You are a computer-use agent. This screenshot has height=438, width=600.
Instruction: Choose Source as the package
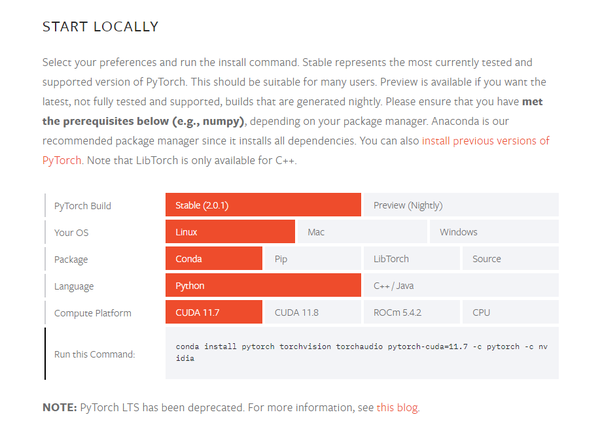[x=508, y=259]
